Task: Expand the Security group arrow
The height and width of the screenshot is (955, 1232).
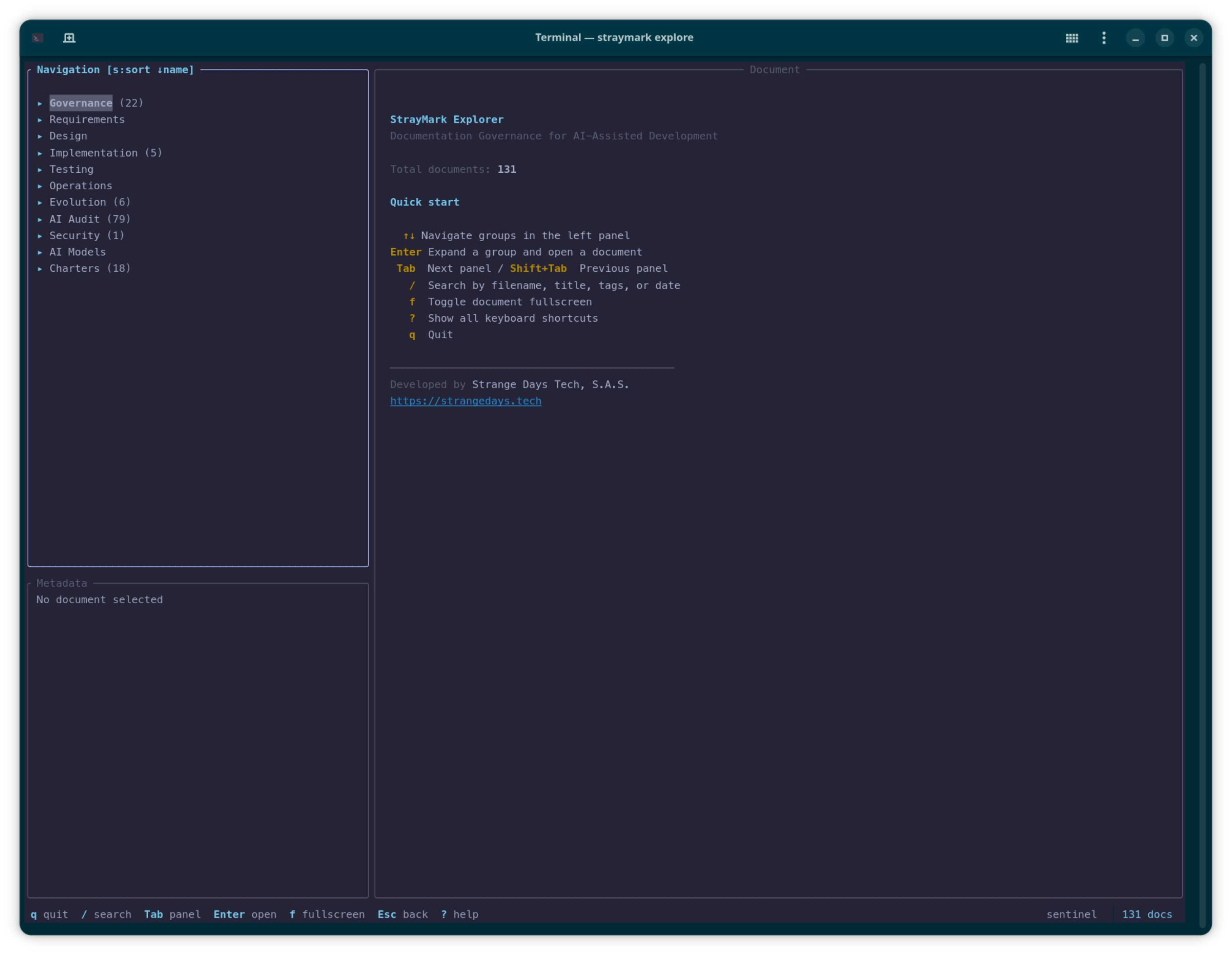Action: click(40, 235)
